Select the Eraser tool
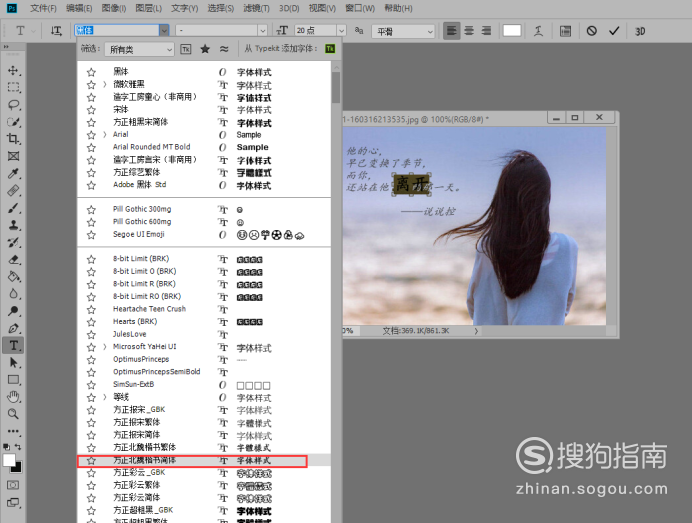The image size is (692, 523). (x=13, y=260)
